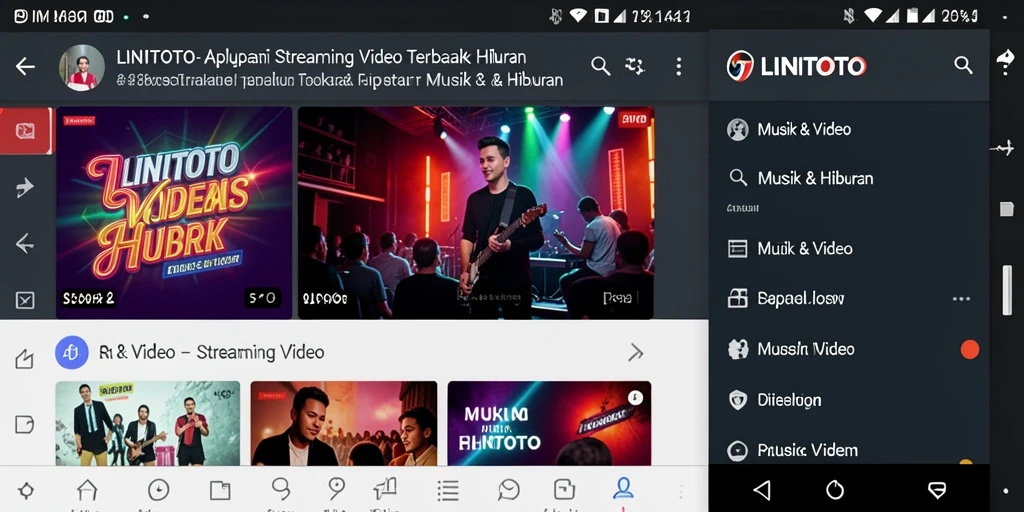Open the three-dot options beside Bapael.losw

tap(961, 299)
